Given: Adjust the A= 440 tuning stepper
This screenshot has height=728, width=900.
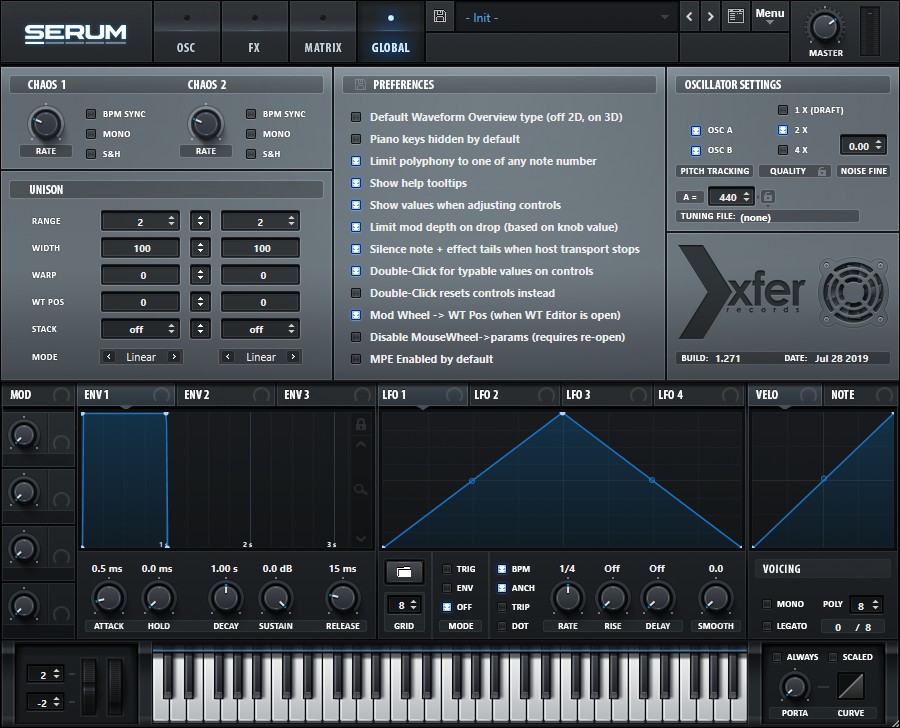Looking at the screenshot, I should pyautogui.click(x=746, y=196).
